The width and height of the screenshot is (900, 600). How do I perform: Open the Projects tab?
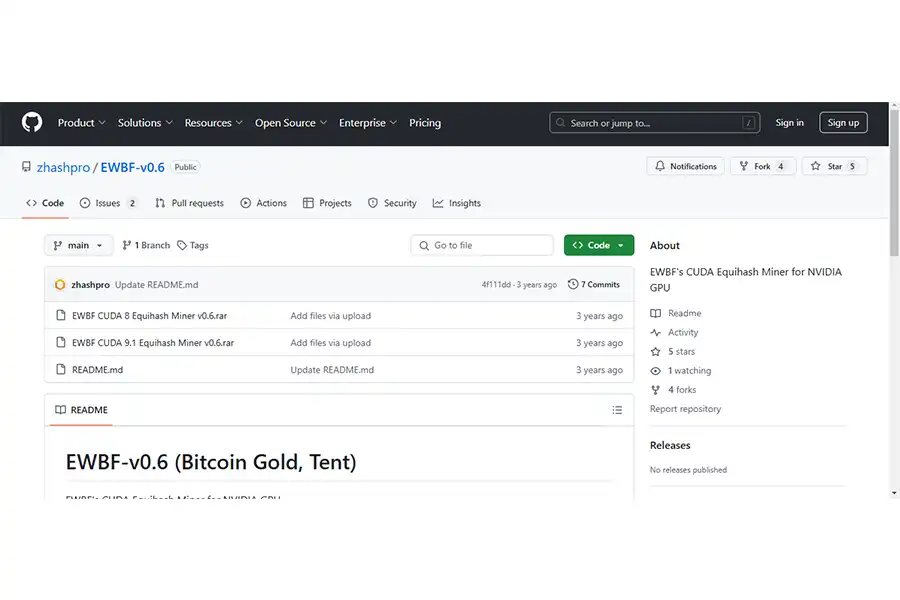[327, 203]
